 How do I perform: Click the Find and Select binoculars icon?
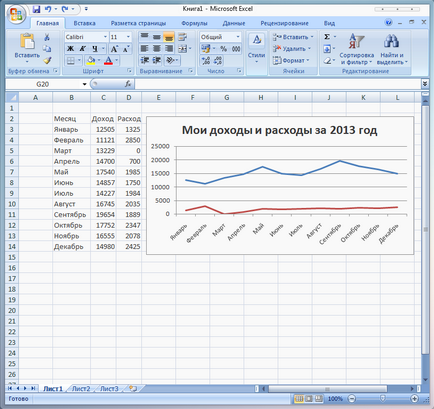pos(391,49)
